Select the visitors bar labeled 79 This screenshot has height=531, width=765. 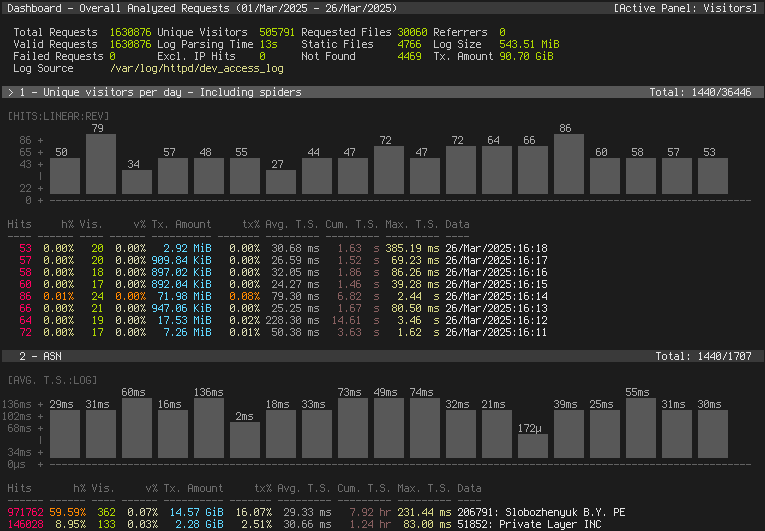click(x=101, y=164)
